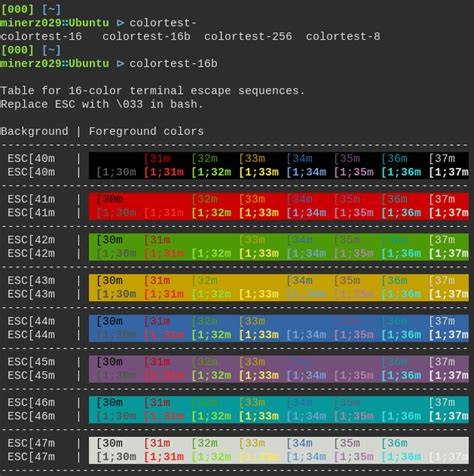Click the [1;36m cell on black background
Screen dimensions: 474x476
tap(401, 172)
